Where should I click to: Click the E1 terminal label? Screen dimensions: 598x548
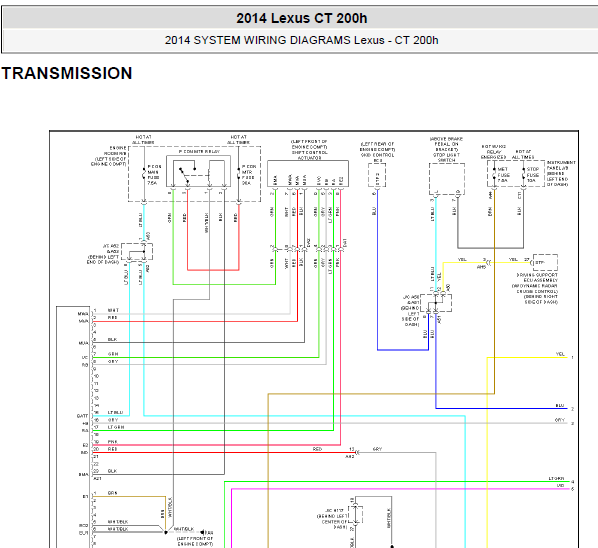[85, 497]
